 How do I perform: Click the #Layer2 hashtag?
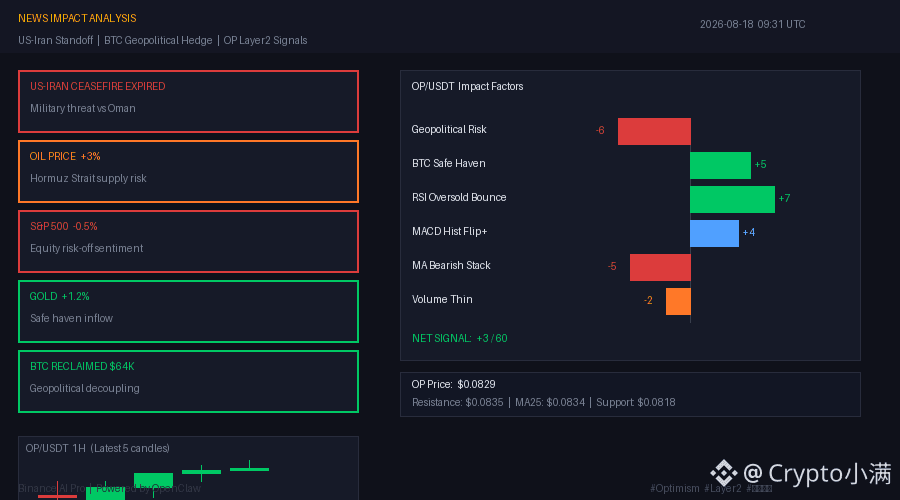coord(723,489)
